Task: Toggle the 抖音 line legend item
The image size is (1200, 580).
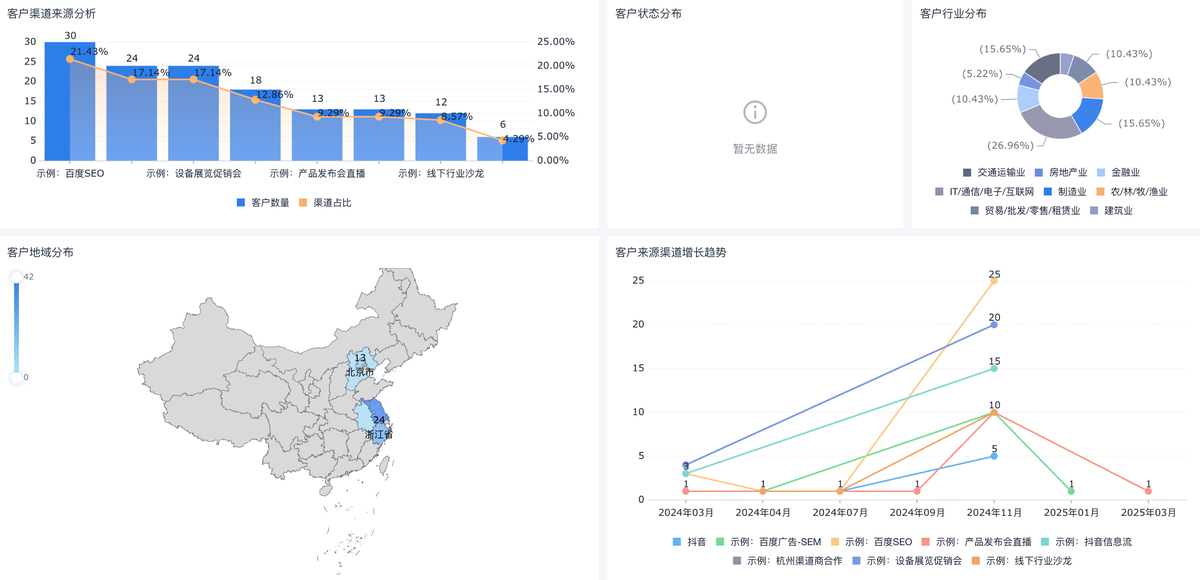Action: click(689, 541)
